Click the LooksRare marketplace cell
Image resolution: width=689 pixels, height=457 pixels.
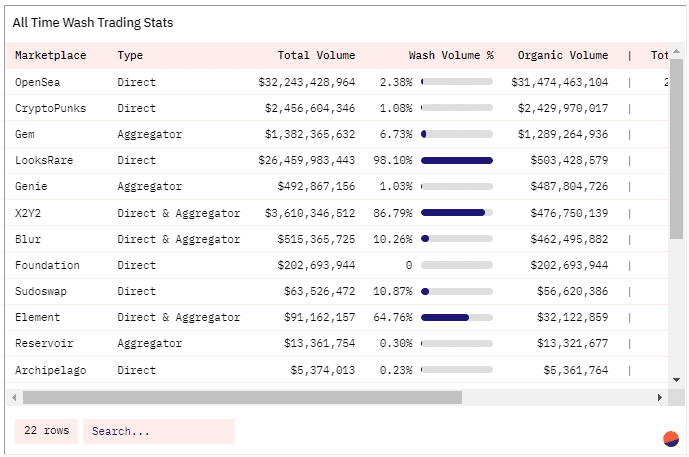44,160
